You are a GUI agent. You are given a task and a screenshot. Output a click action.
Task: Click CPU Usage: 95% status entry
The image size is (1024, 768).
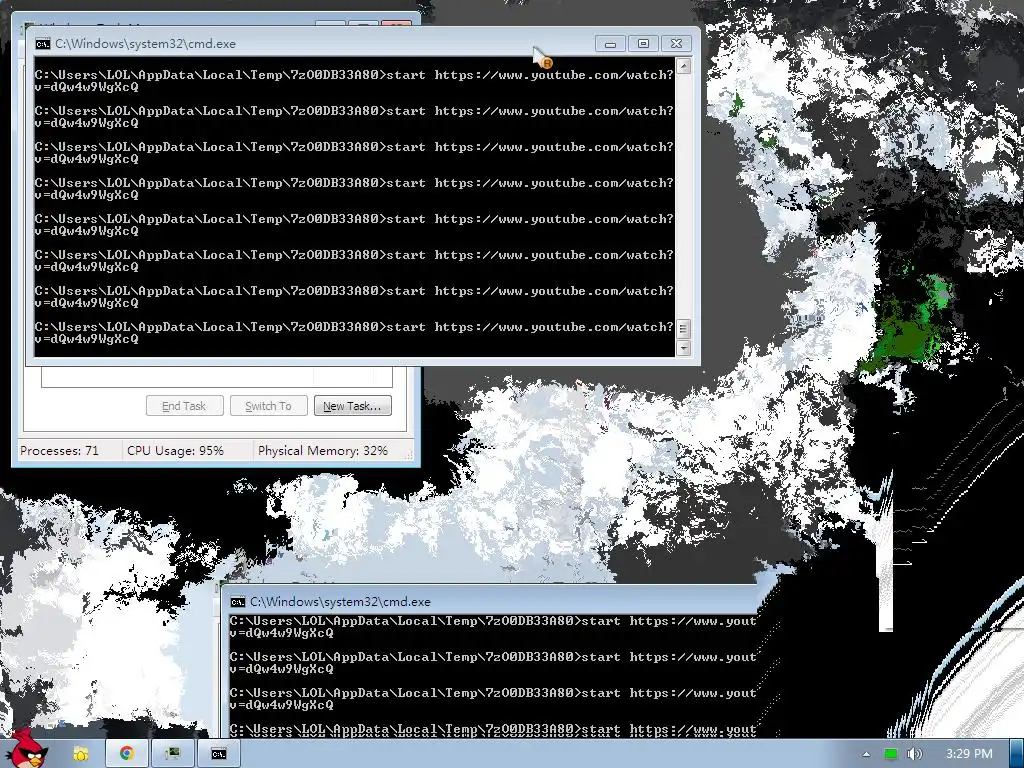coord(175,451)
